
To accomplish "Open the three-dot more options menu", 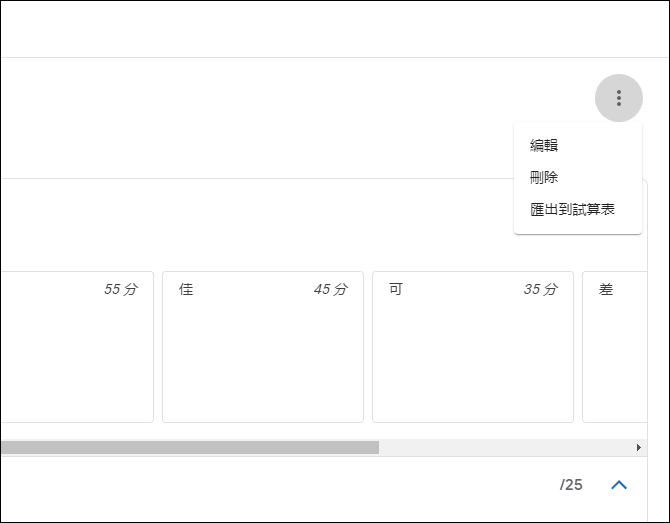I will (x=618, y=98).
